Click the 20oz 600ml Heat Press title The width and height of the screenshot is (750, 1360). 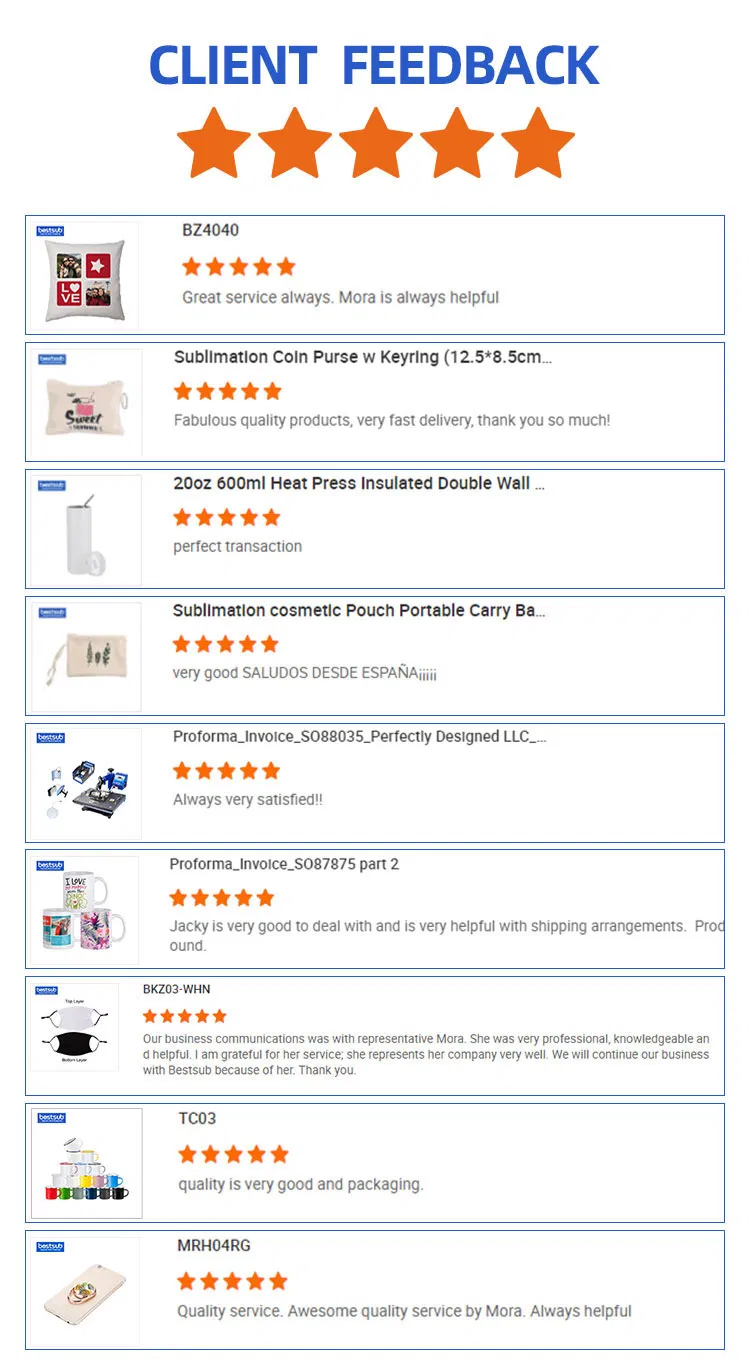359,483
